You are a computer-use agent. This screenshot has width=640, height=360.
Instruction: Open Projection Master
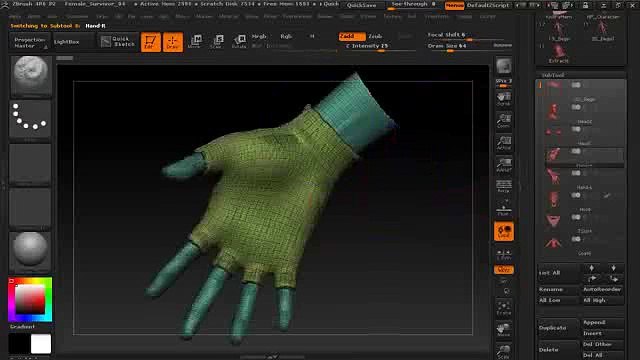29,42
